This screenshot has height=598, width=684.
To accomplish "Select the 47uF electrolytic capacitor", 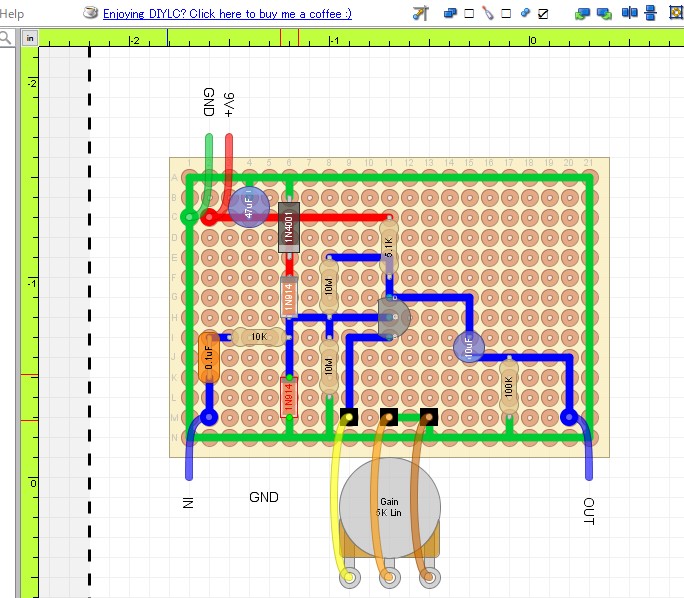I will point(249,207).
